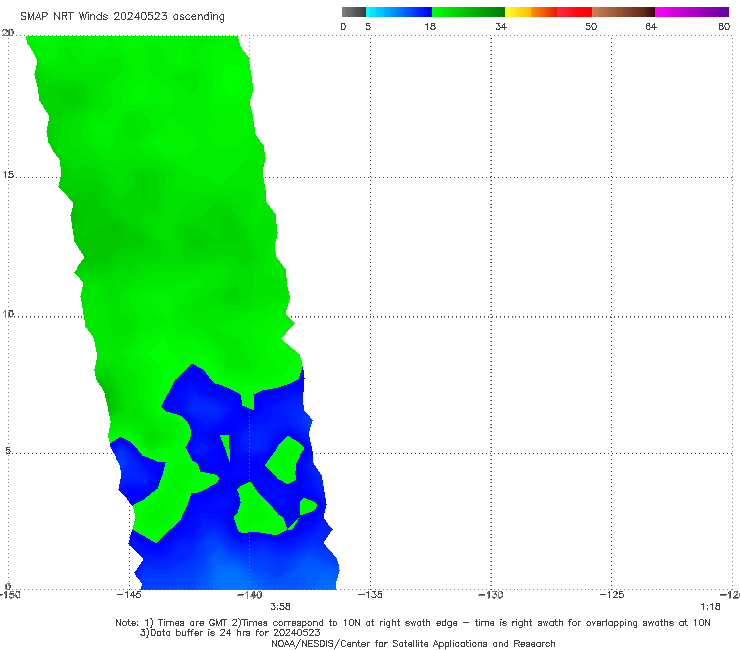Click the title 'SMAP NRT Winds 20240523 ascending'
The height and width of the screenshot is (650, 740).
(122, 17)
